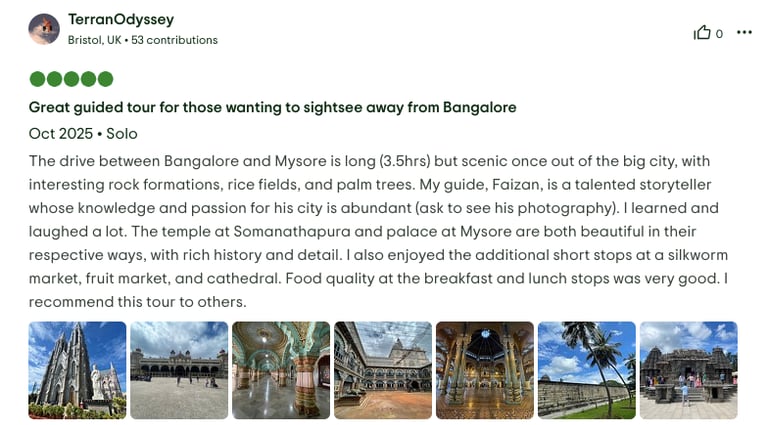Click the first green rating circle

[x=37, y=79]
